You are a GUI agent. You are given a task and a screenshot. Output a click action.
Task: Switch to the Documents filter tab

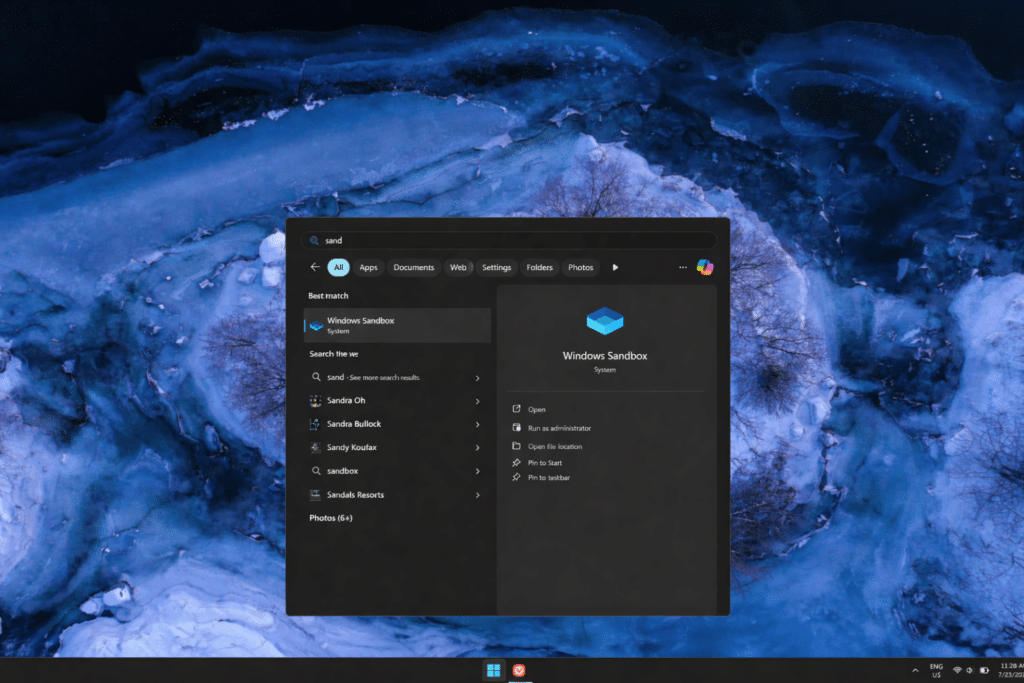413,267
